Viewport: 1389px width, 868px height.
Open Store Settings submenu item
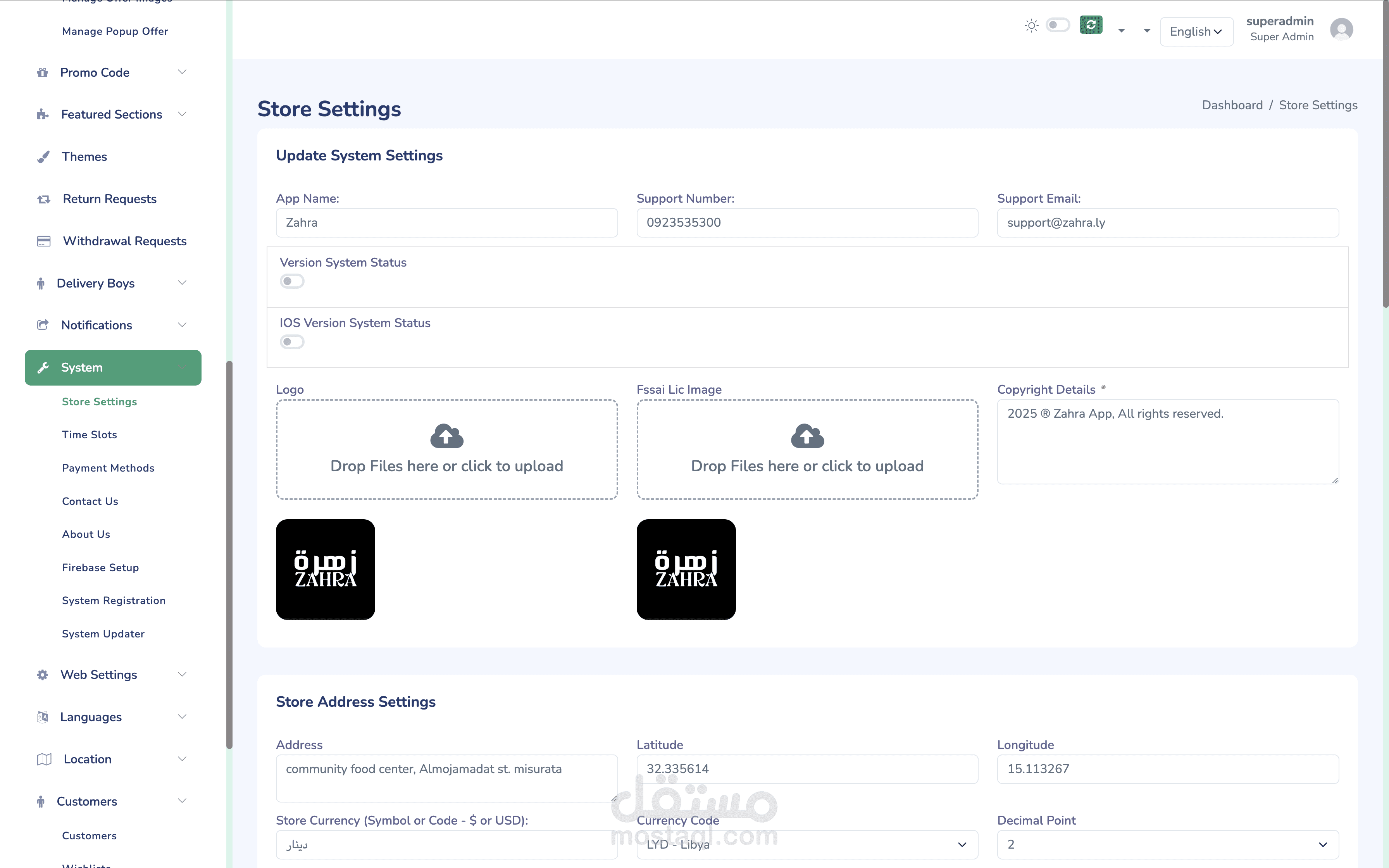pyautogui.click(x=99, y=402)
